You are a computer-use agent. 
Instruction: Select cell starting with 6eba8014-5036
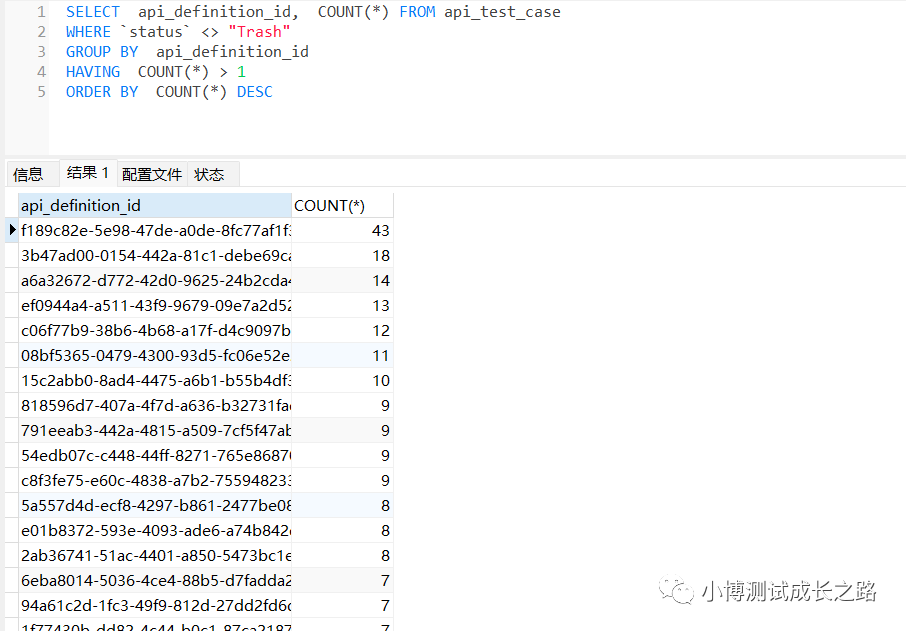155,580
